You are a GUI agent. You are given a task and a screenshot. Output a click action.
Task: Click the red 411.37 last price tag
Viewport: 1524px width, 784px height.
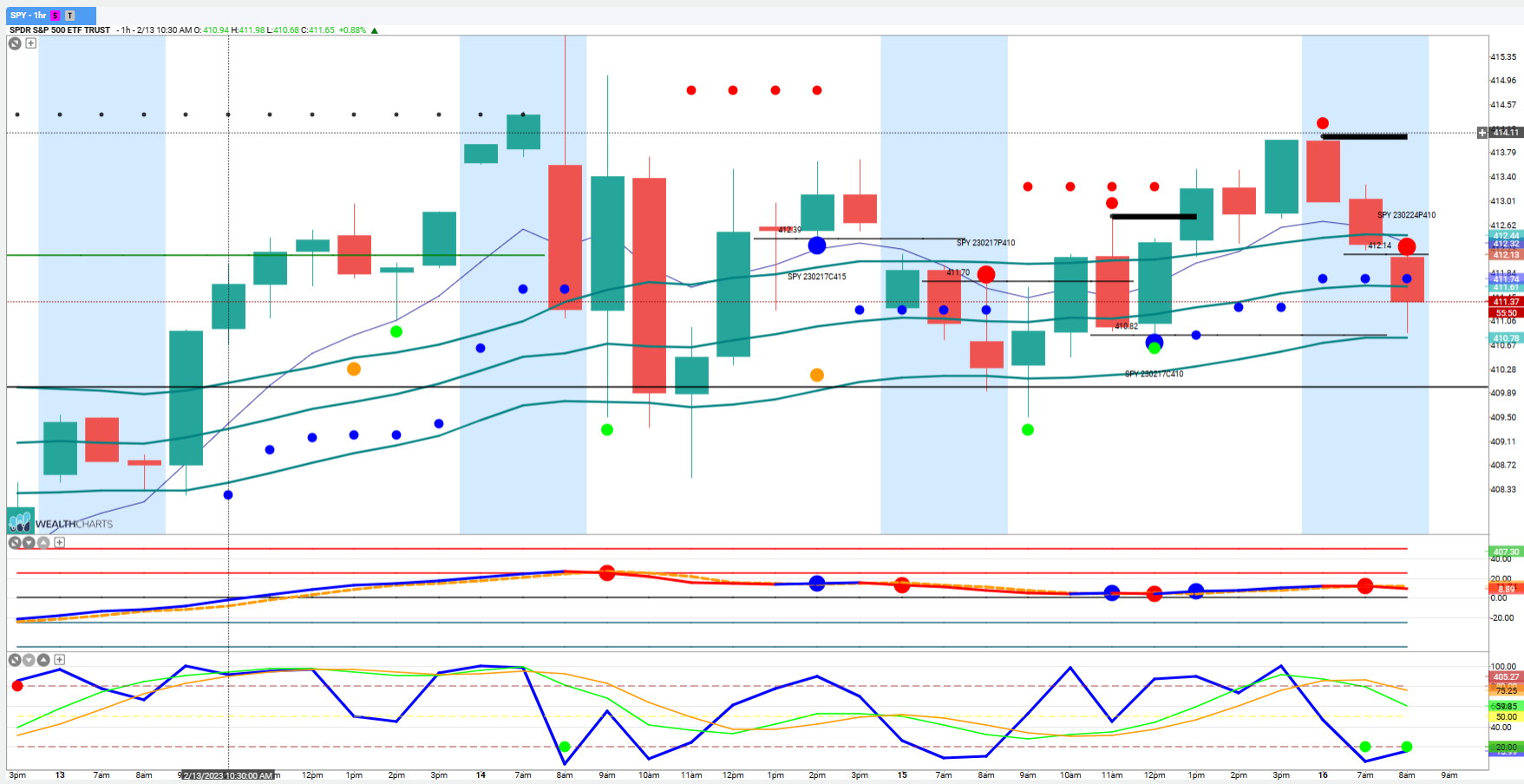click(x=1506, y=302)
